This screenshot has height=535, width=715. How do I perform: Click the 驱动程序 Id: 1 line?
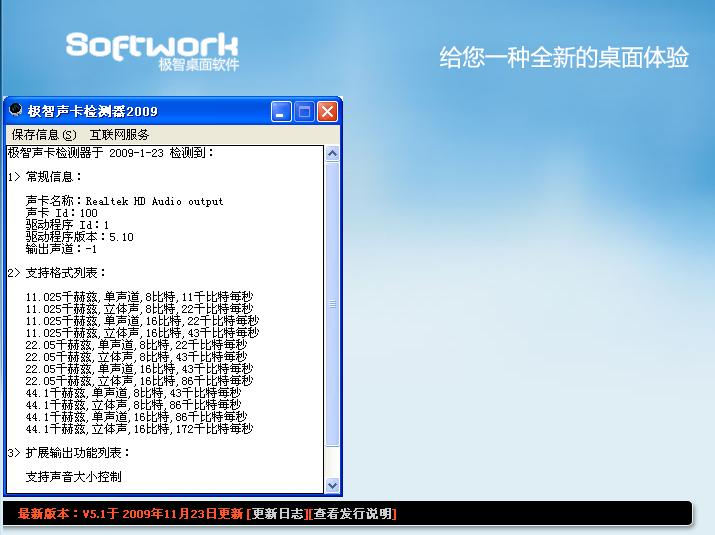(x=67, y=225)
